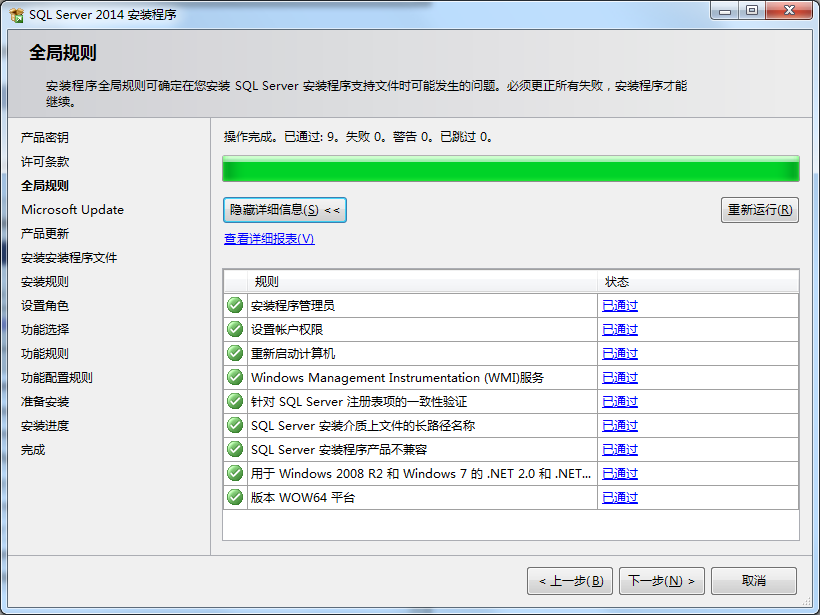Click check icon for 版本 WOW64 平台
This screenshot has width=820, height=615.
coord(235,497)
